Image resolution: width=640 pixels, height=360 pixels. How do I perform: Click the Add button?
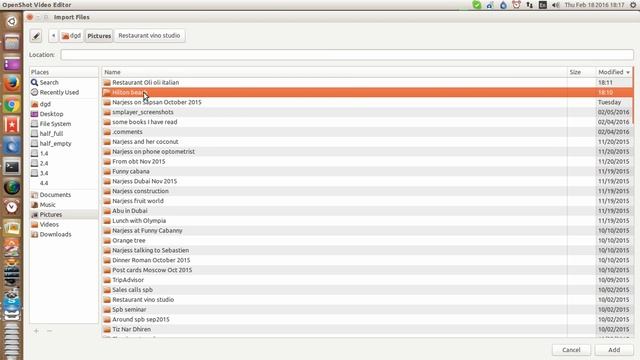pos(614,350)
